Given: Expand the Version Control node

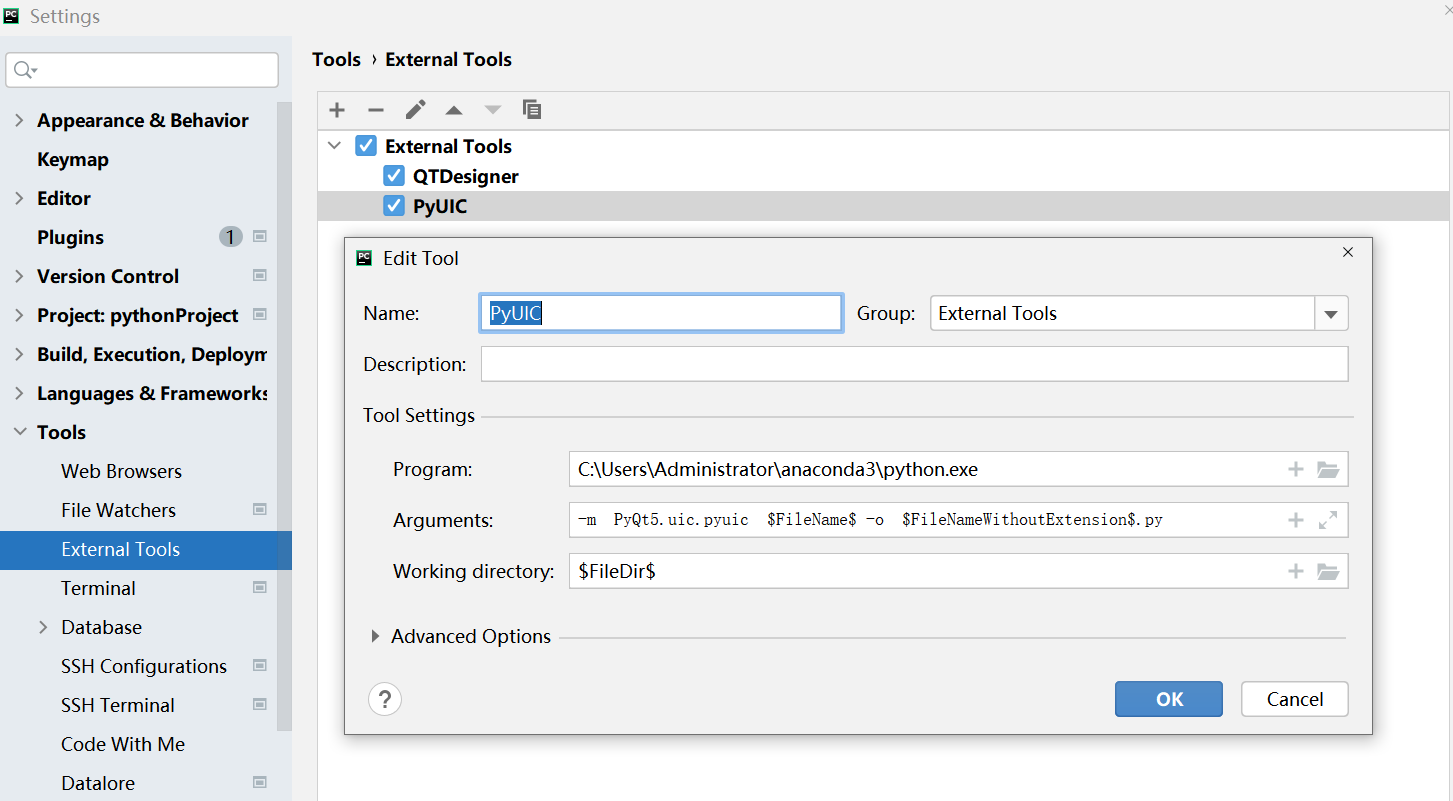Looking at the screenshot, I should [x=19, y=276].
